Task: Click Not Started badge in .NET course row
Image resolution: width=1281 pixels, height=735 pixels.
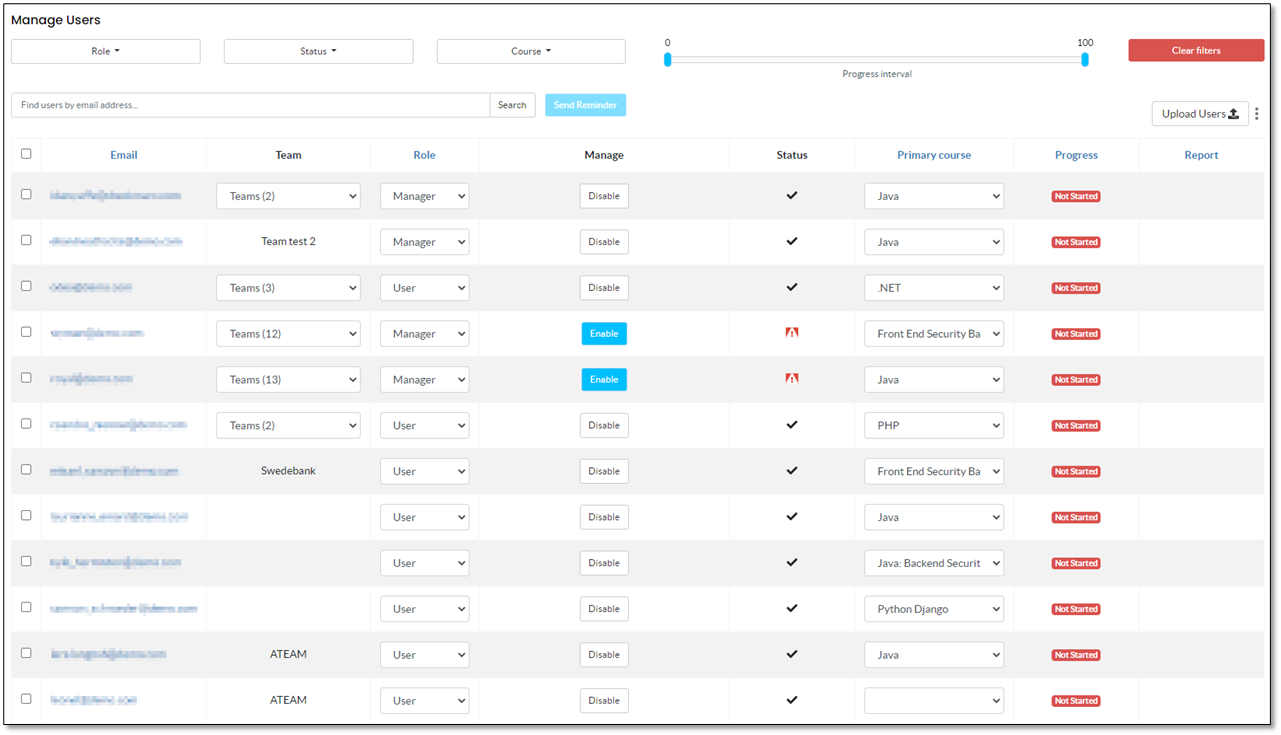Action: 1076,288
